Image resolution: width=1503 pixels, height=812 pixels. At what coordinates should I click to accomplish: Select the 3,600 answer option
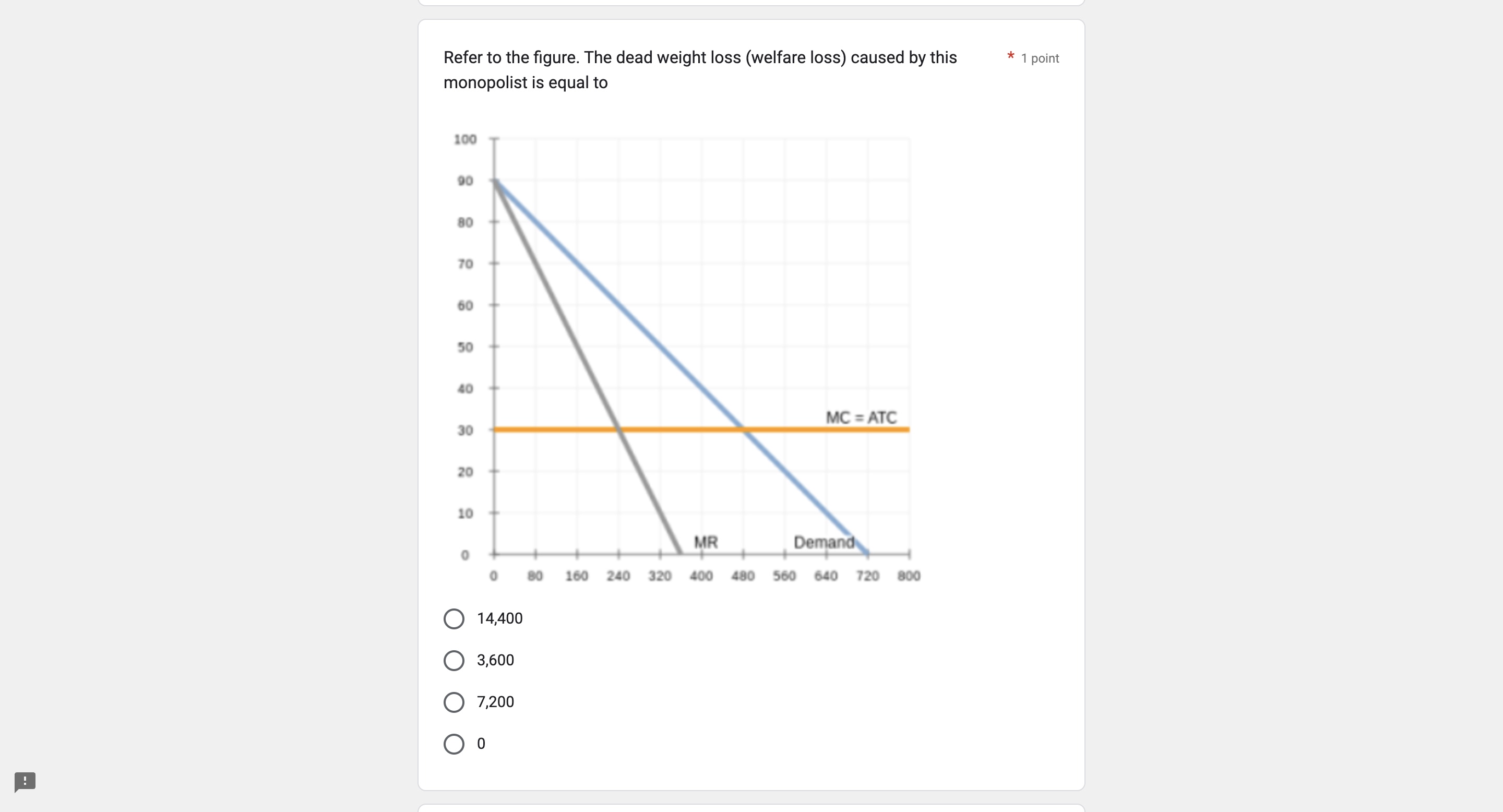tap(454, 660)
